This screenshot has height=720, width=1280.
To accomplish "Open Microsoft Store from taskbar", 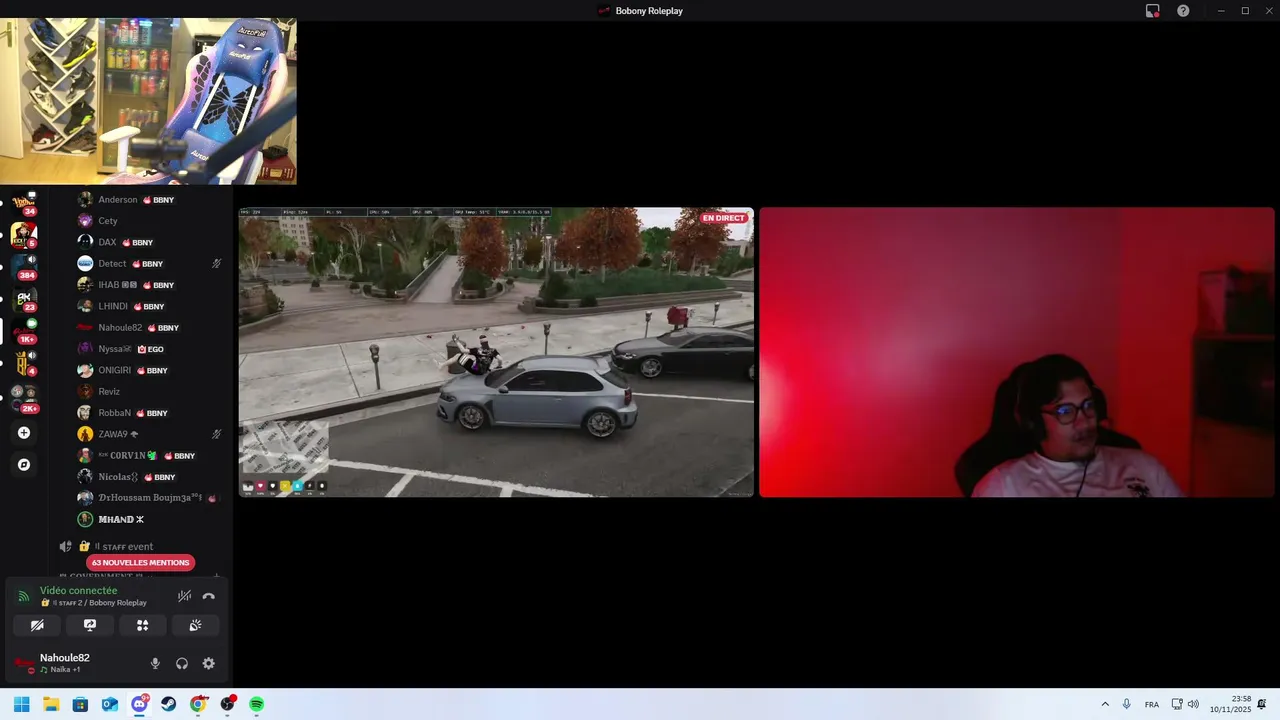I will 80,704.
